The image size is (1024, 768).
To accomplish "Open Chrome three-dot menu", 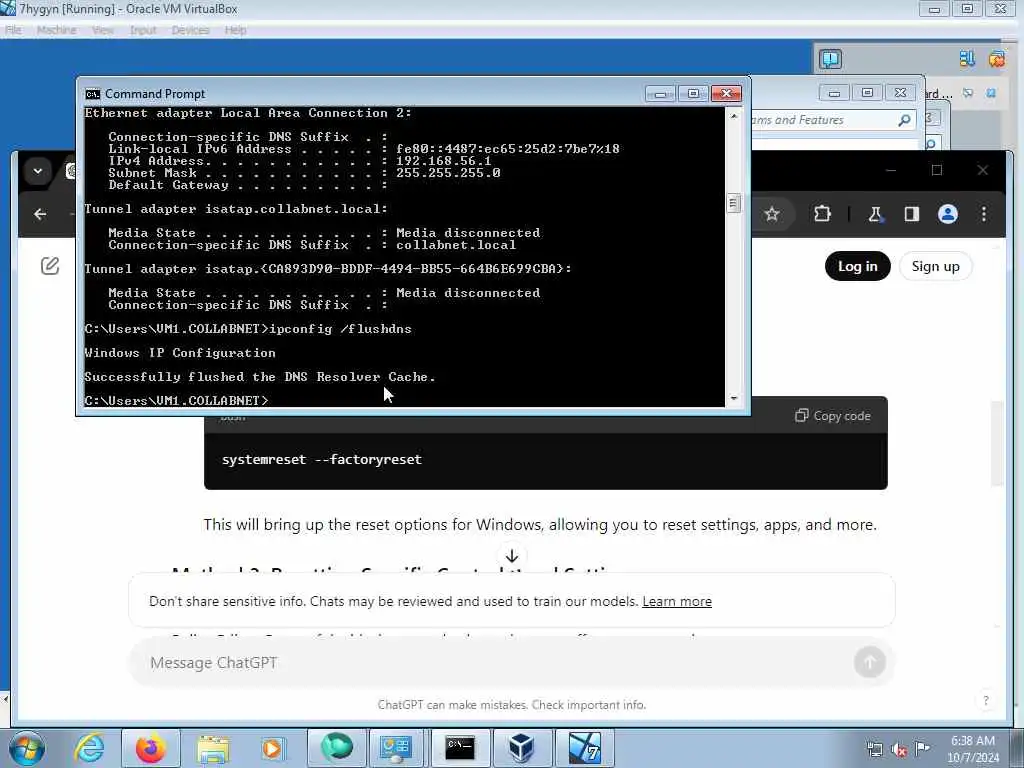I will (x=984, y=214).
